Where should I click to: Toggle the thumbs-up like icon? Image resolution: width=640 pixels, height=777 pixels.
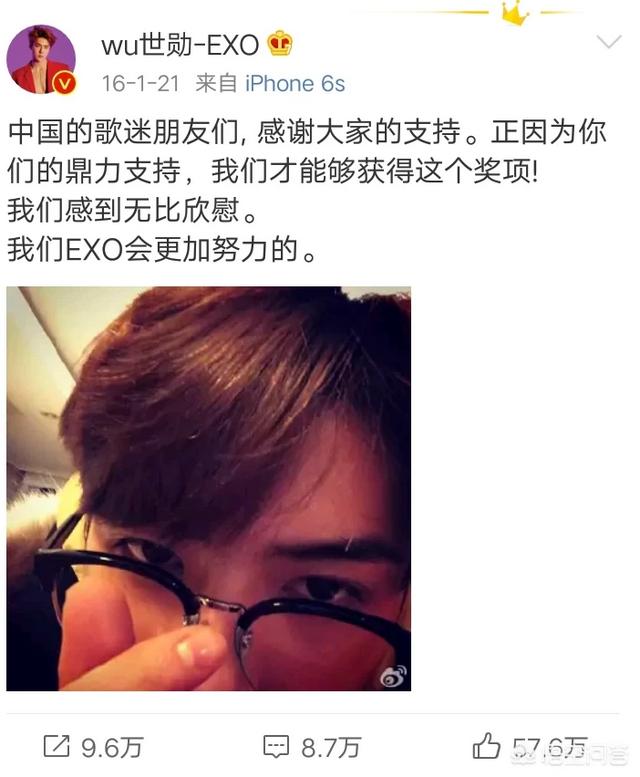[486, 745]
